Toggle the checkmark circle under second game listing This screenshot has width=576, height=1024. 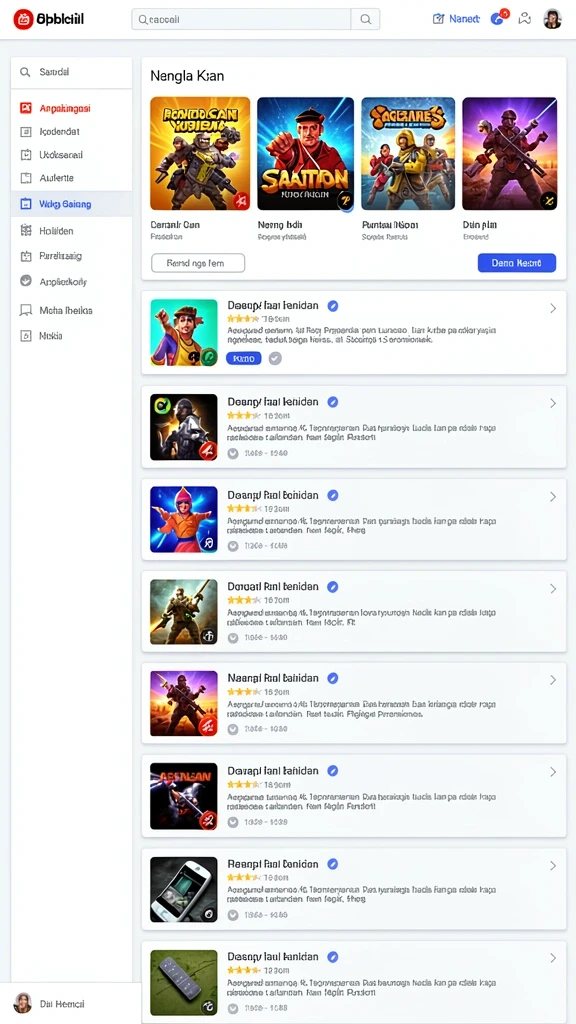click(232, 453)
